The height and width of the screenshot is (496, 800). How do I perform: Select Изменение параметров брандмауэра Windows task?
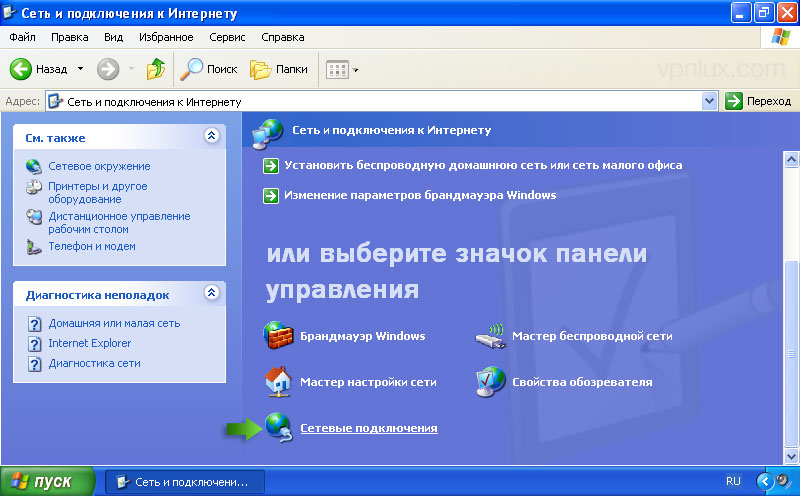coord(420,195)
